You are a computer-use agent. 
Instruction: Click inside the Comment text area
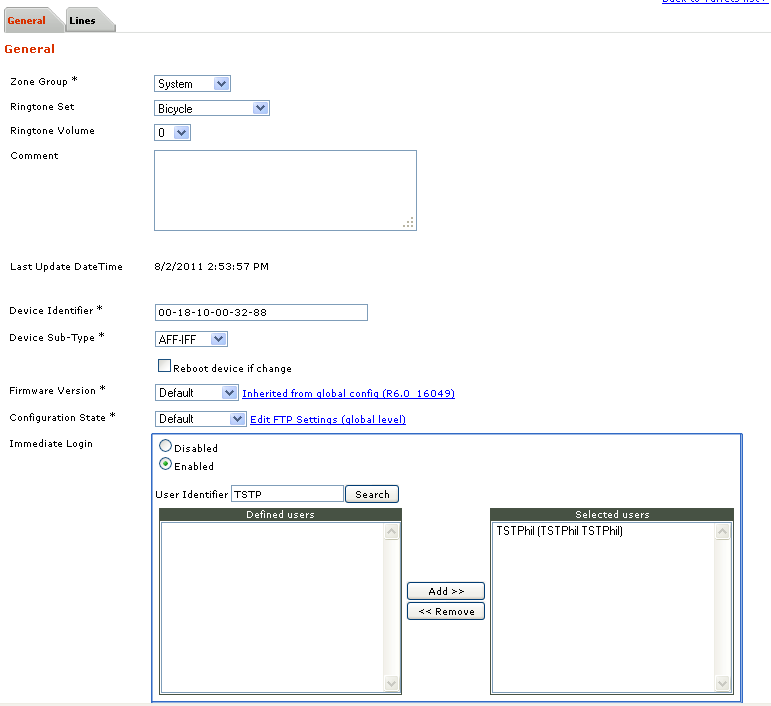(x=285, y=190)
